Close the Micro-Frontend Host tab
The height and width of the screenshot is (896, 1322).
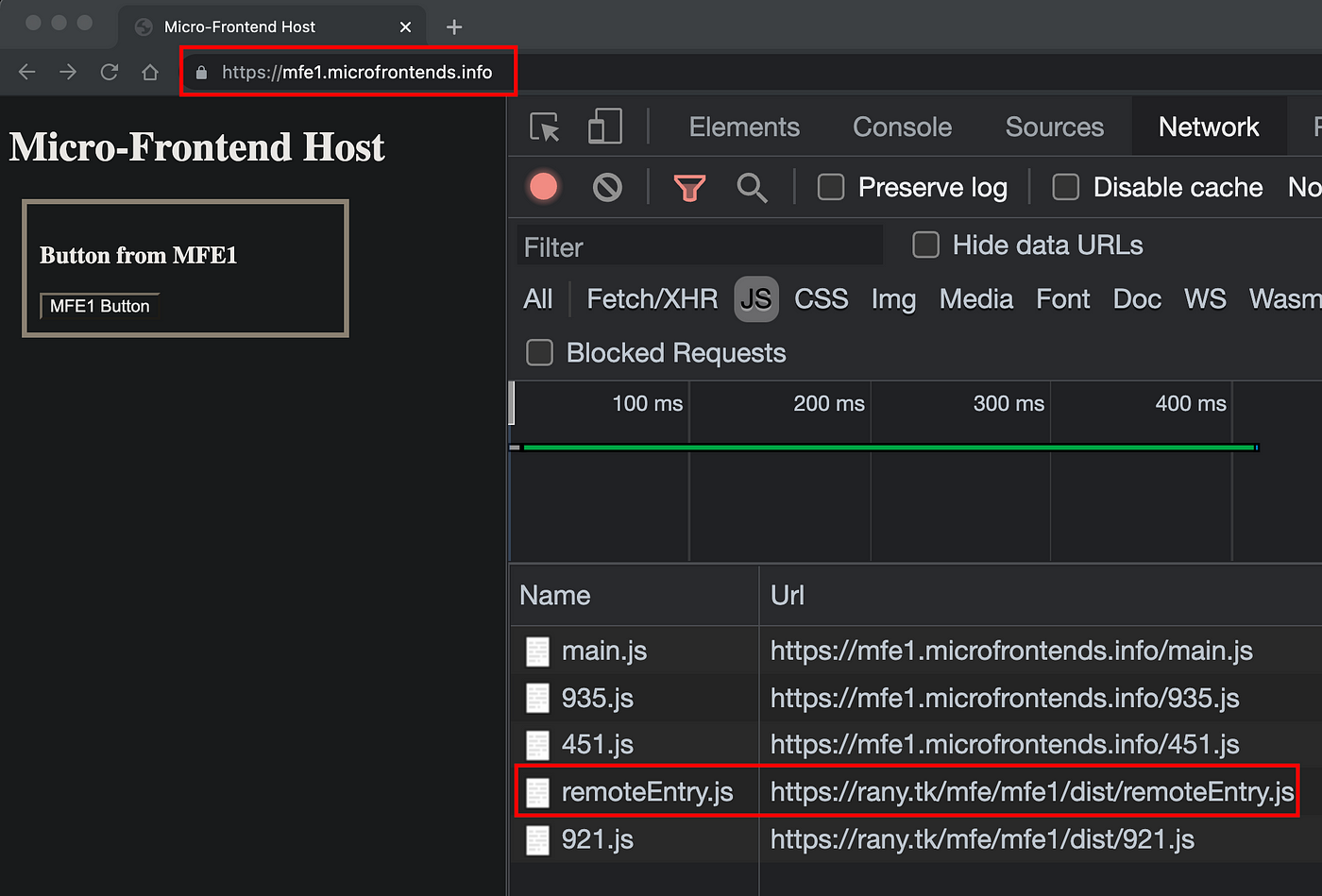coord(405,26)
